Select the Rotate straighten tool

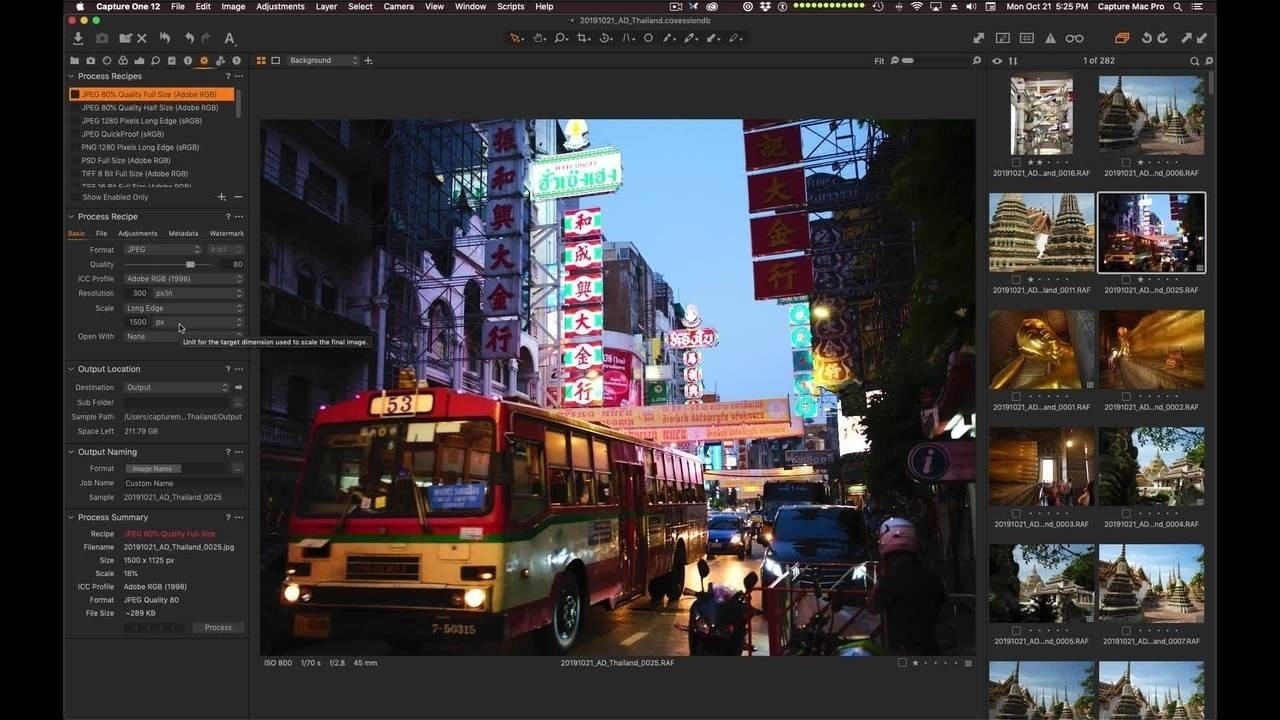606,38
